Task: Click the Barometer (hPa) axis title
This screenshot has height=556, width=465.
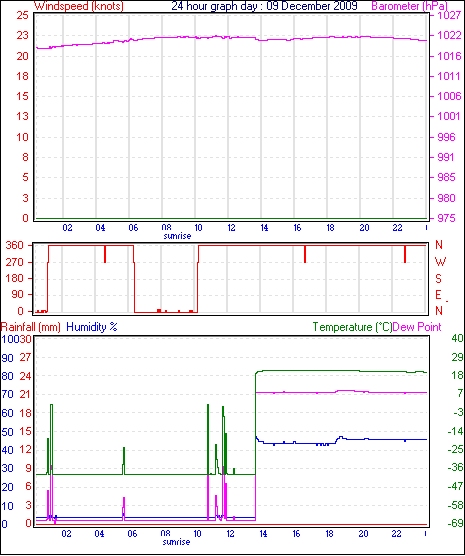Action: [410, 6]
